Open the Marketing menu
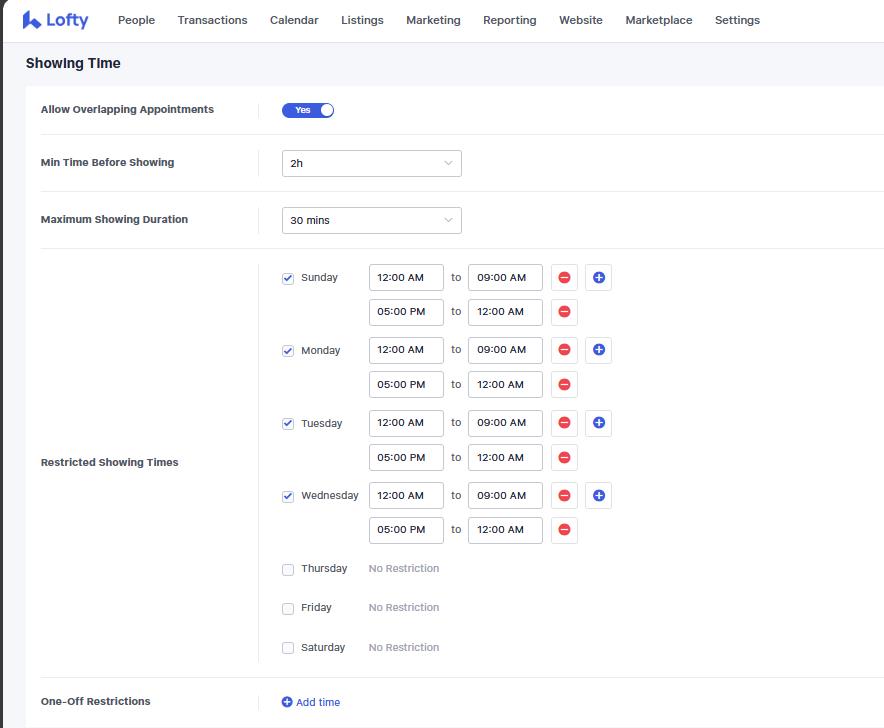This screenshot has width=884, height=728. tap(434, 20)
